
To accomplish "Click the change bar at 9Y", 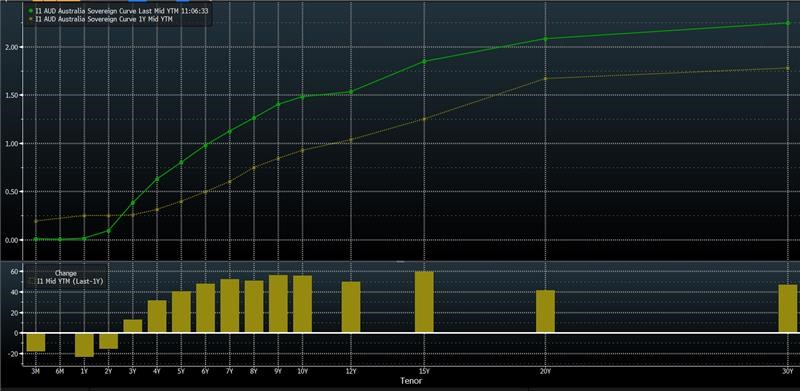I will pyautogui.click(x=278, y=304).
